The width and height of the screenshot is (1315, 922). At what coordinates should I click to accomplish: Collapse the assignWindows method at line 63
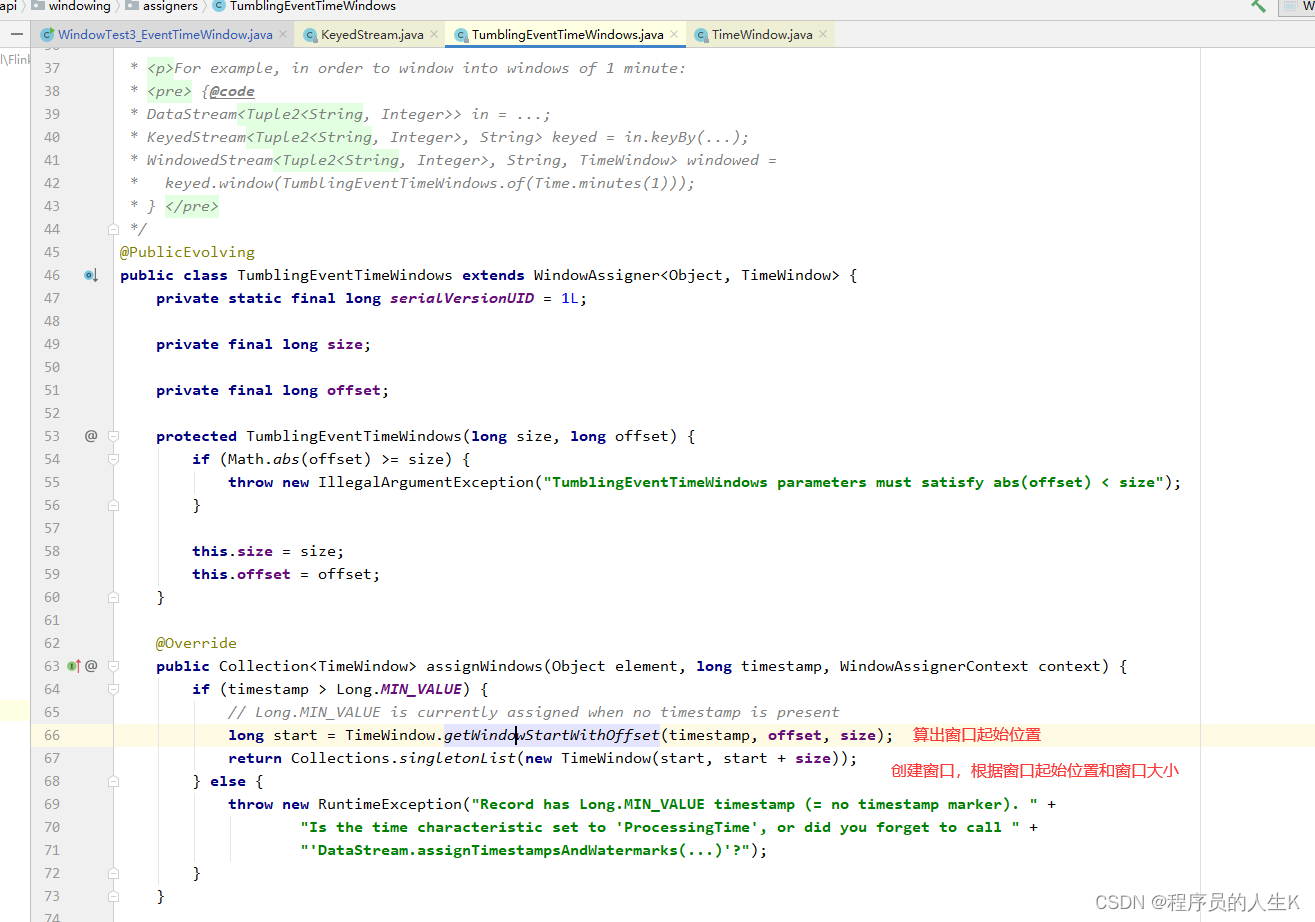click(x=114, y=666)
